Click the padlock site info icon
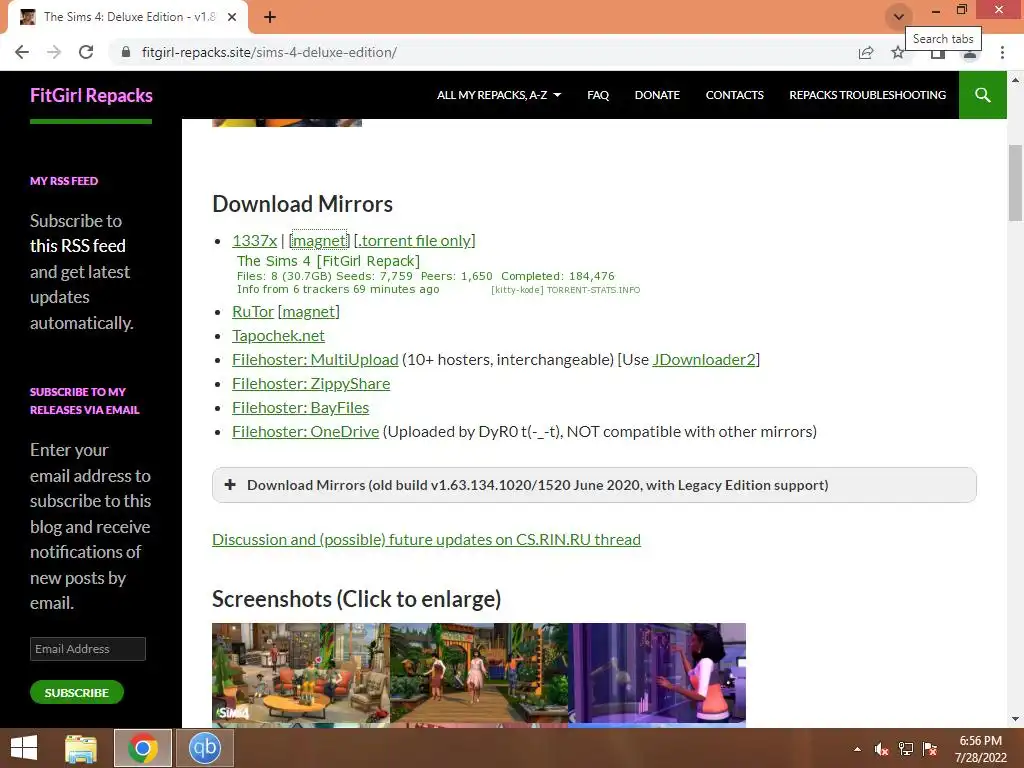This screenshot has height=768, width=1024. tap(126, 52)
